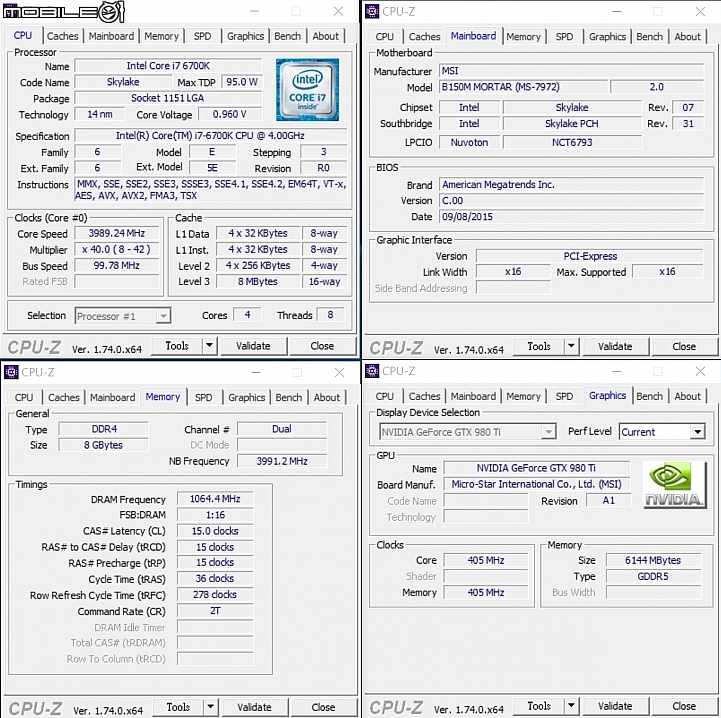
Task: Open the Processor #1 selection dropdown
Action: [123, 316]
